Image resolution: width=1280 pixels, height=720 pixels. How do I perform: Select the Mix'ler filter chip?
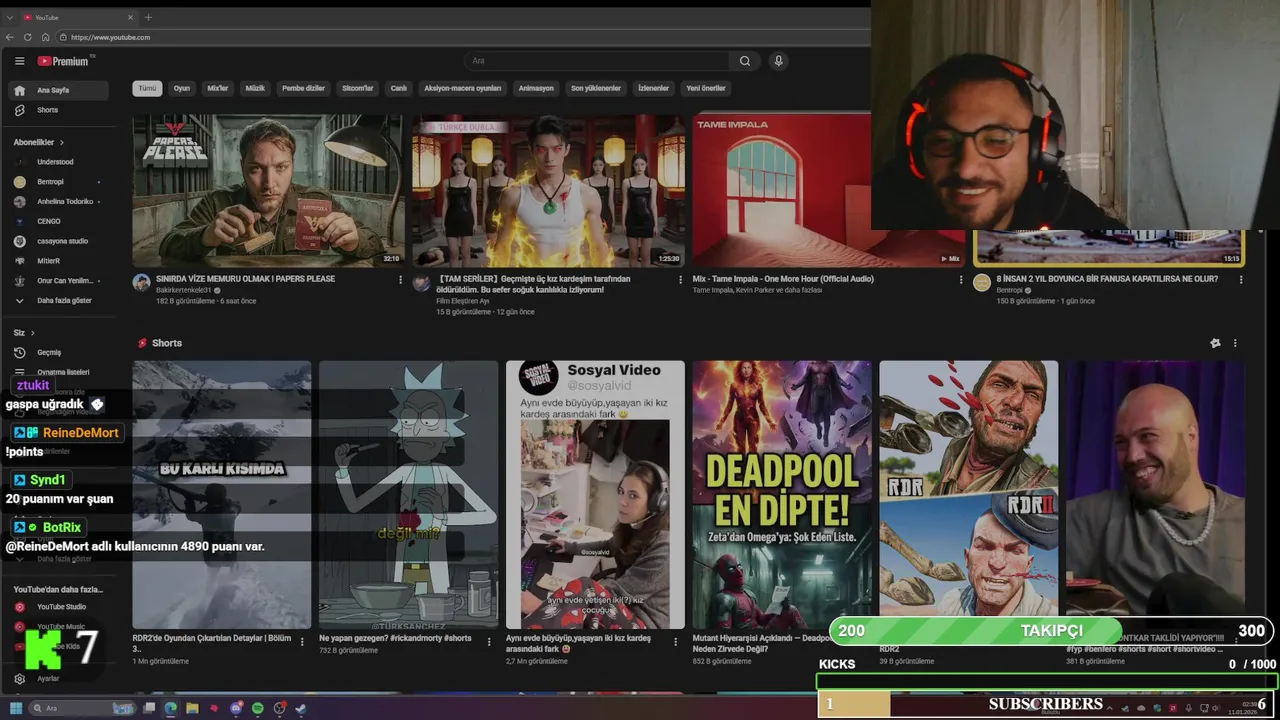point(217,88)
